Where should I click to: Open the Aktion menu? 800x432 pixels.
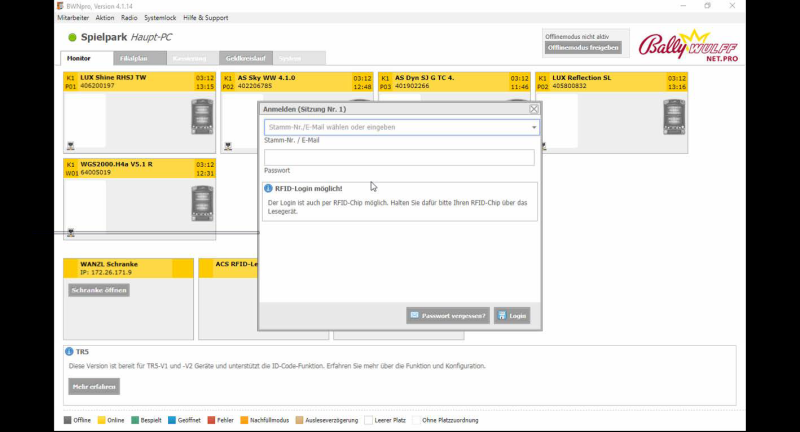[x=105, y=18]
